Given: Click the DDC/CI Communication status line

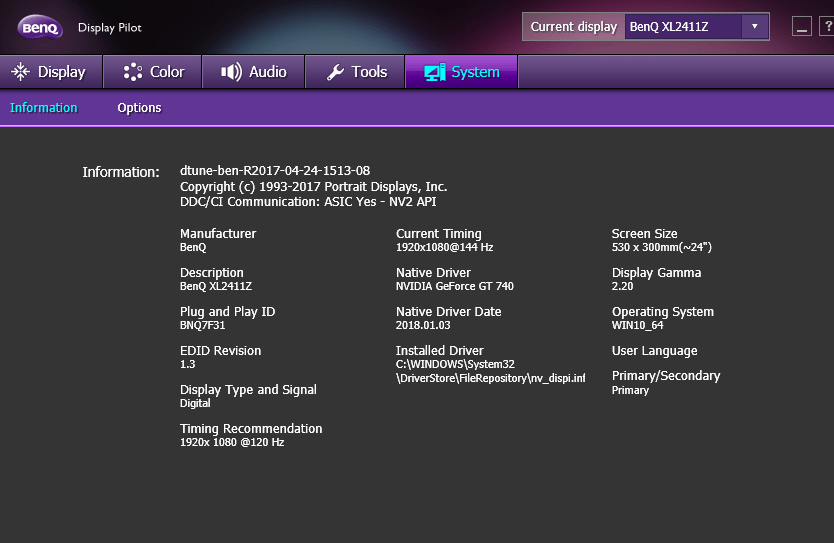Looking at the screenshot, I should [308, 202].
